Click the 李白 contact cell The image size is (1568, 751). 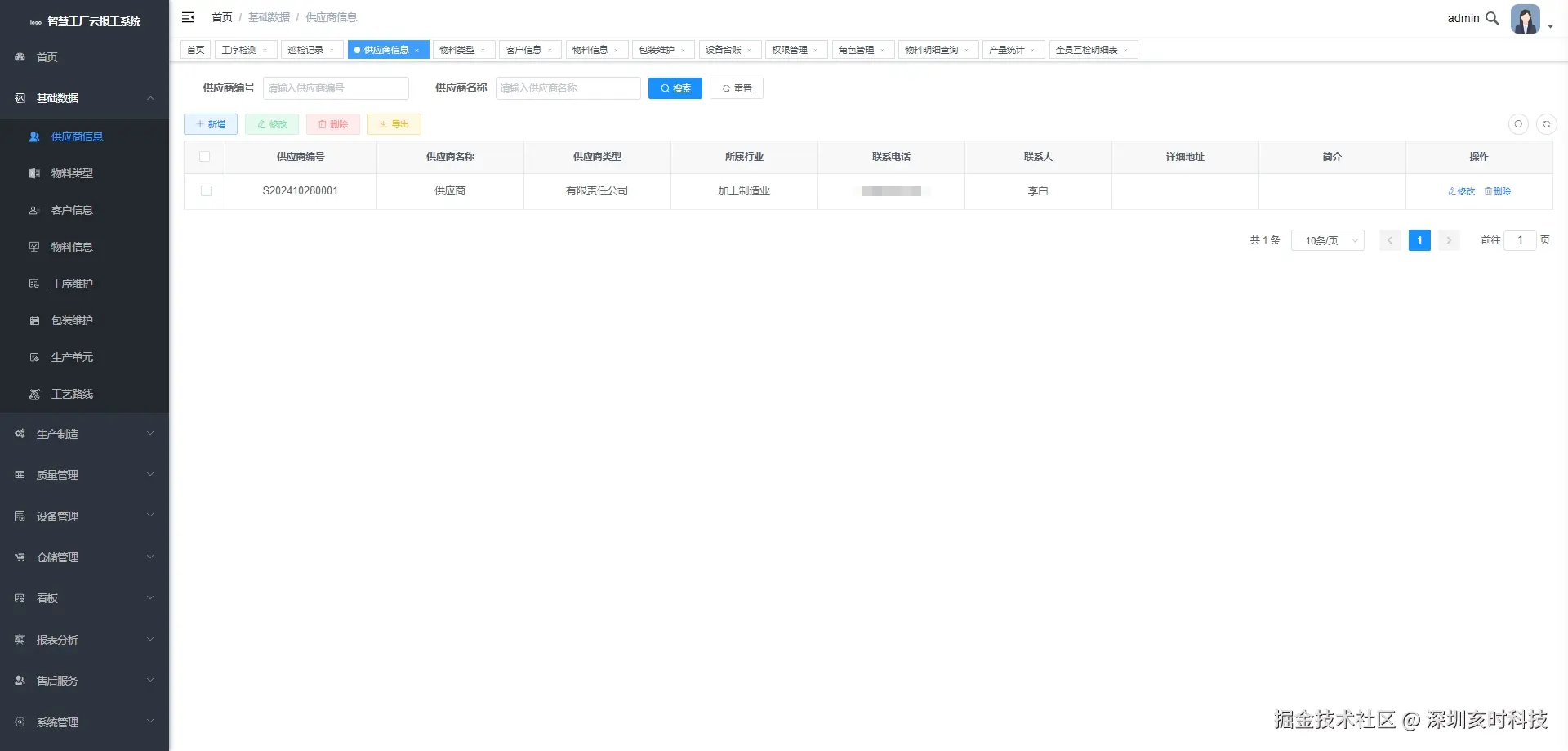1038,191
